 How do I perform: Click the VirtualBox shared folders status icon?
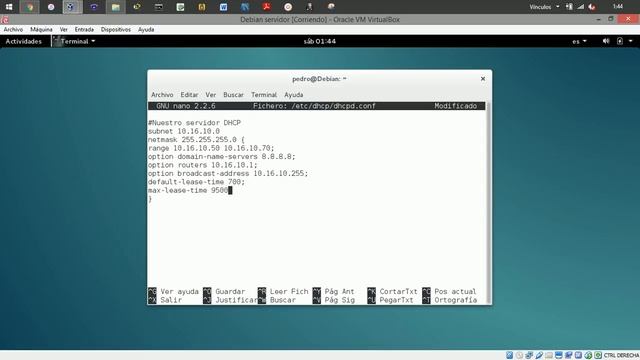(x=549, y=355)
